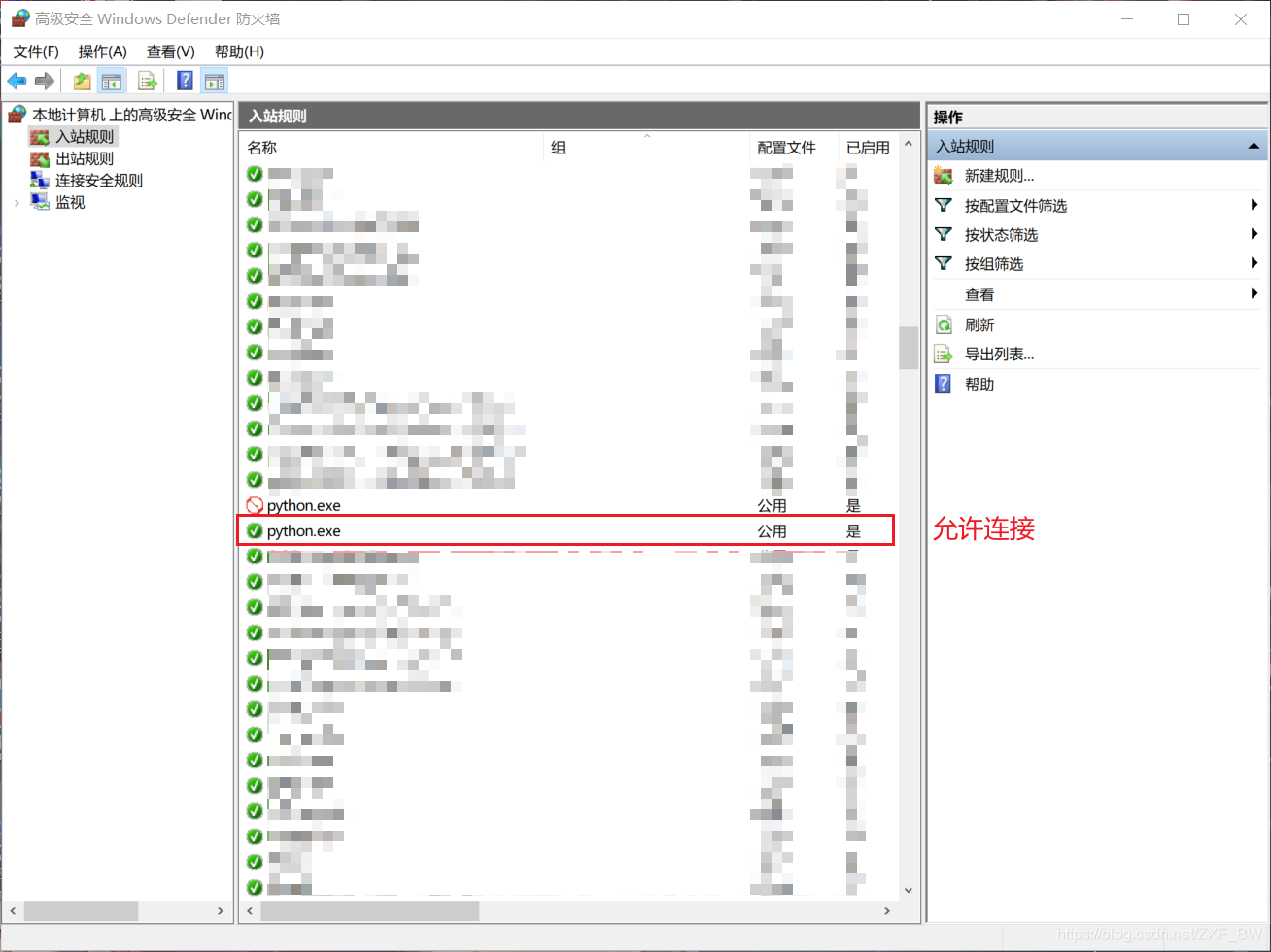Click 新建规则... action
The width and height of the screenshot is (1271, 952).
(999, 176)
